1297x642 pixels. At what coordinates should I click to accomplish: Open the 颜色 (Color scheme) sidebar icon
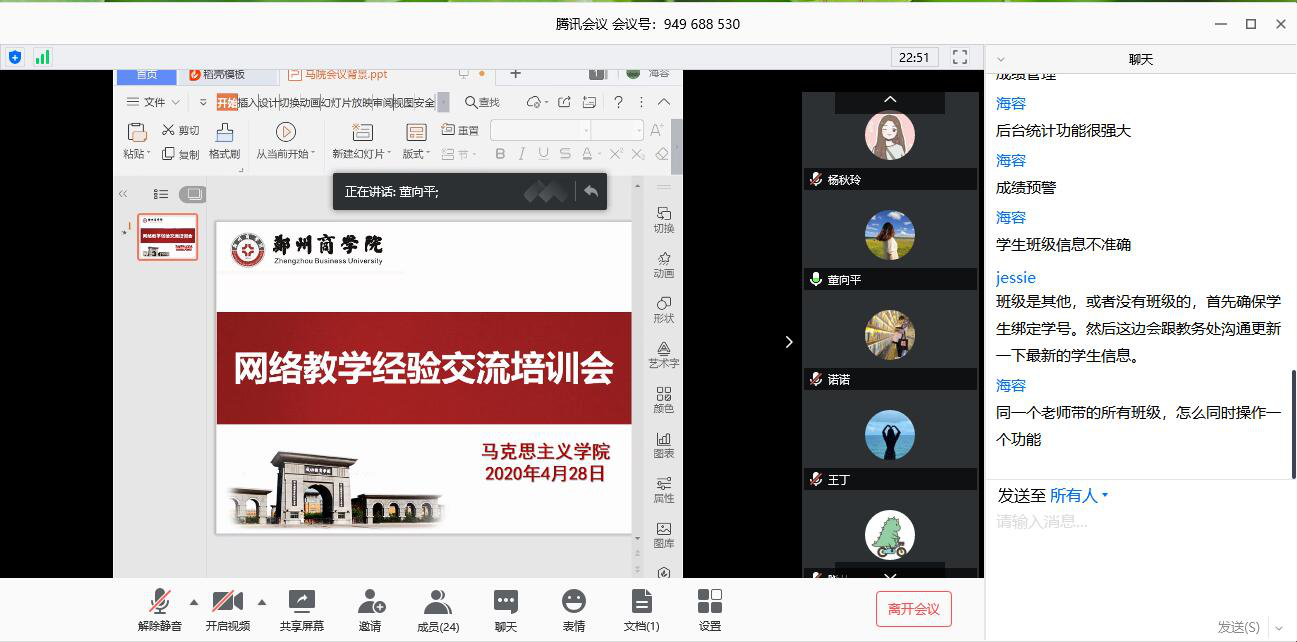663,400
